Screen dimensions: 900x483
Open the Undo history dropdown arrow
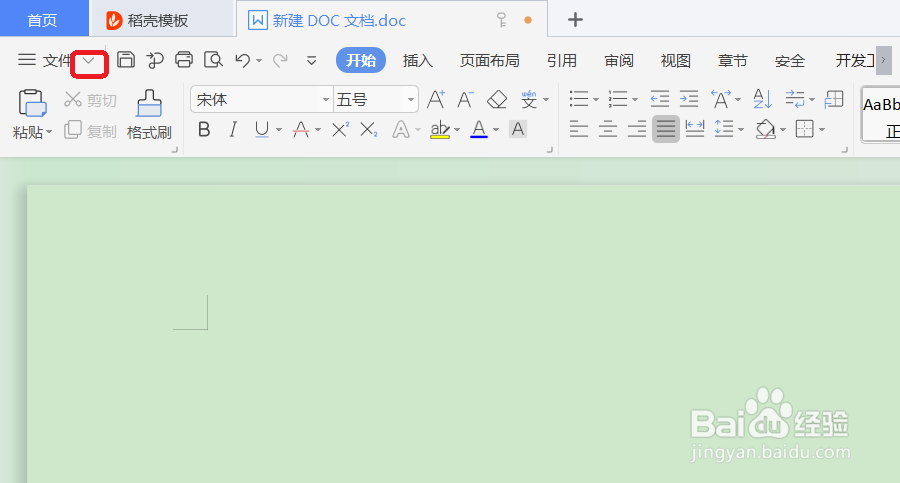[259, 61]
